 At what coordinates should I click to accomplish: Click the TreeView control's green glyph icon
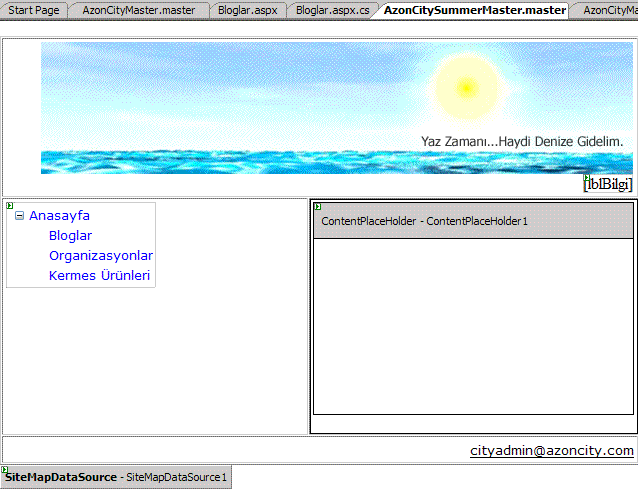click(10, 206)
